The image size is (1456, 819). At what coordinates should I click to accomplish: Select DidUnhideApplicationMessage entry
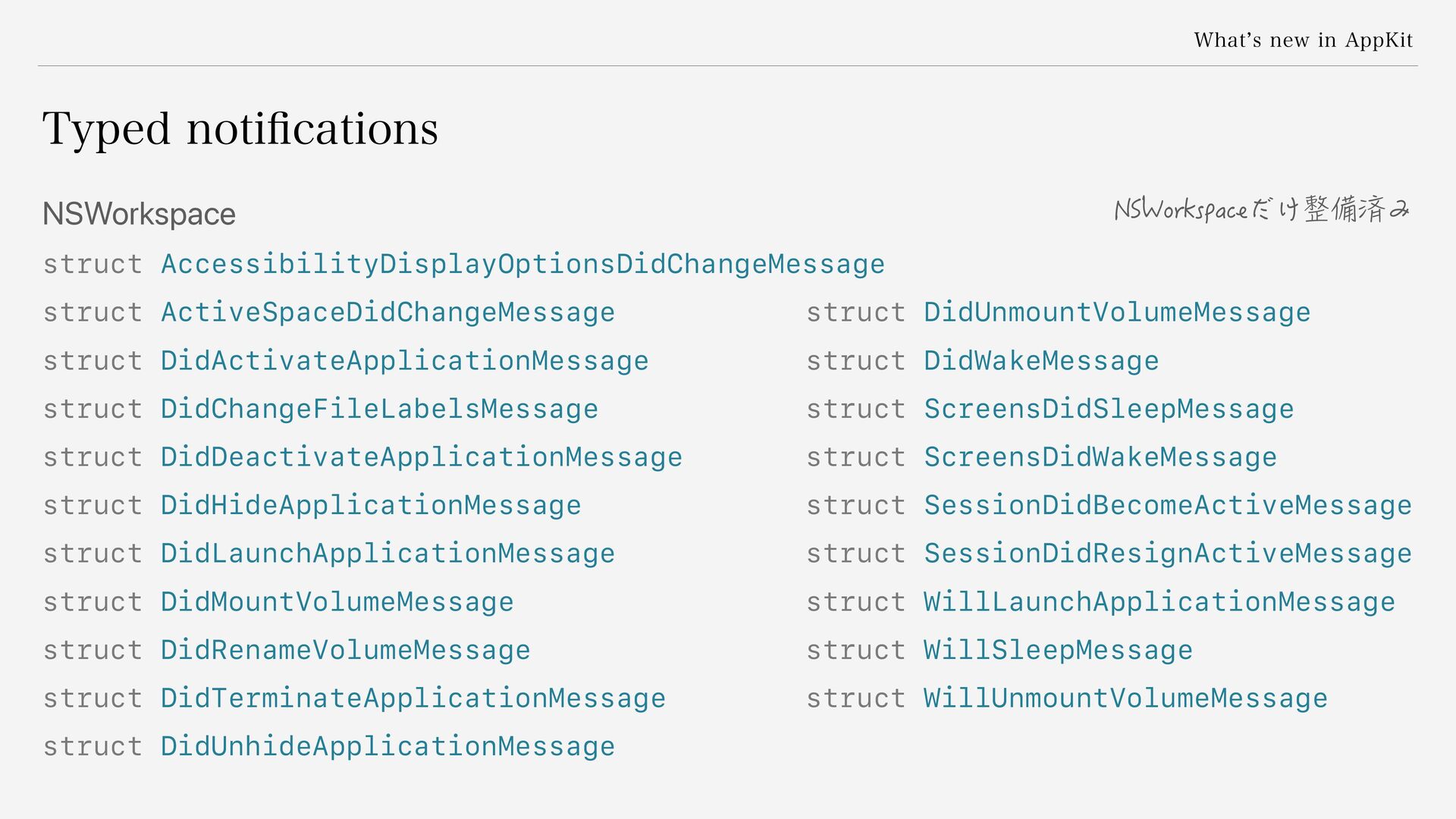pyautogui.click(x=388, y=747)
